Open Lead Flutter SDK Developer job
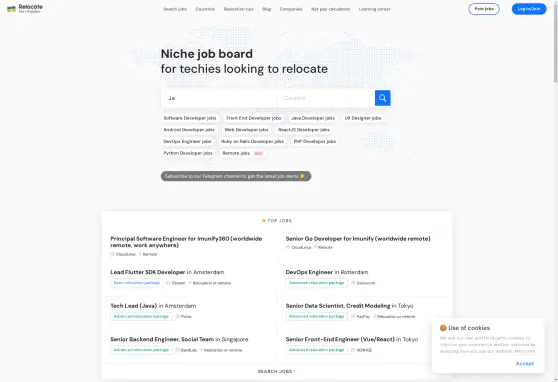This screenshot has height=382, width=558. [167, 272]
